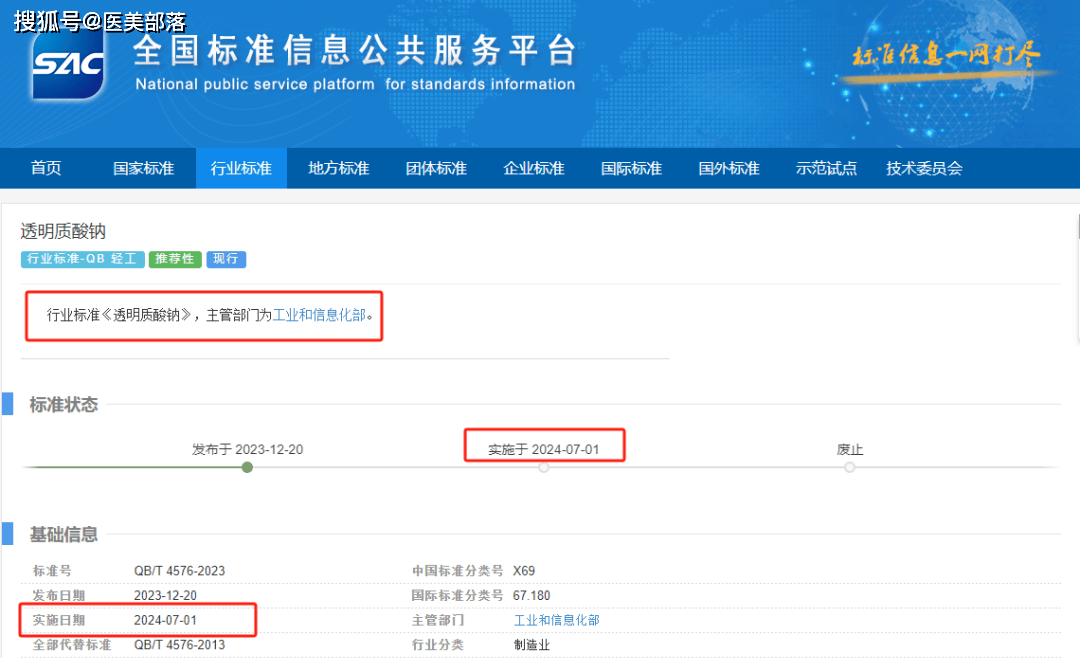This screenshot has width=1080, height=672.
Task: Open 企业标准 navigation item
Action: click(x=533, y=168)
